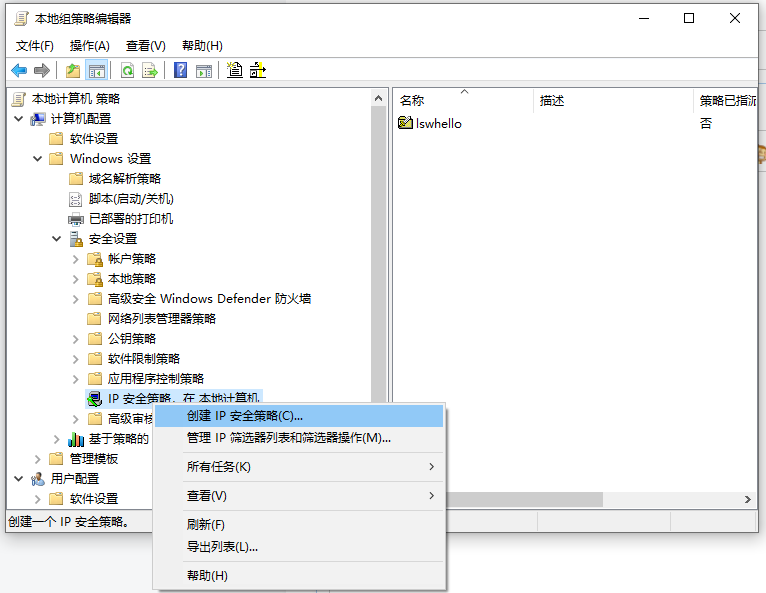766x593 pixels.
Task: Collapse the 安全设置 node
Action: point(57,239)
